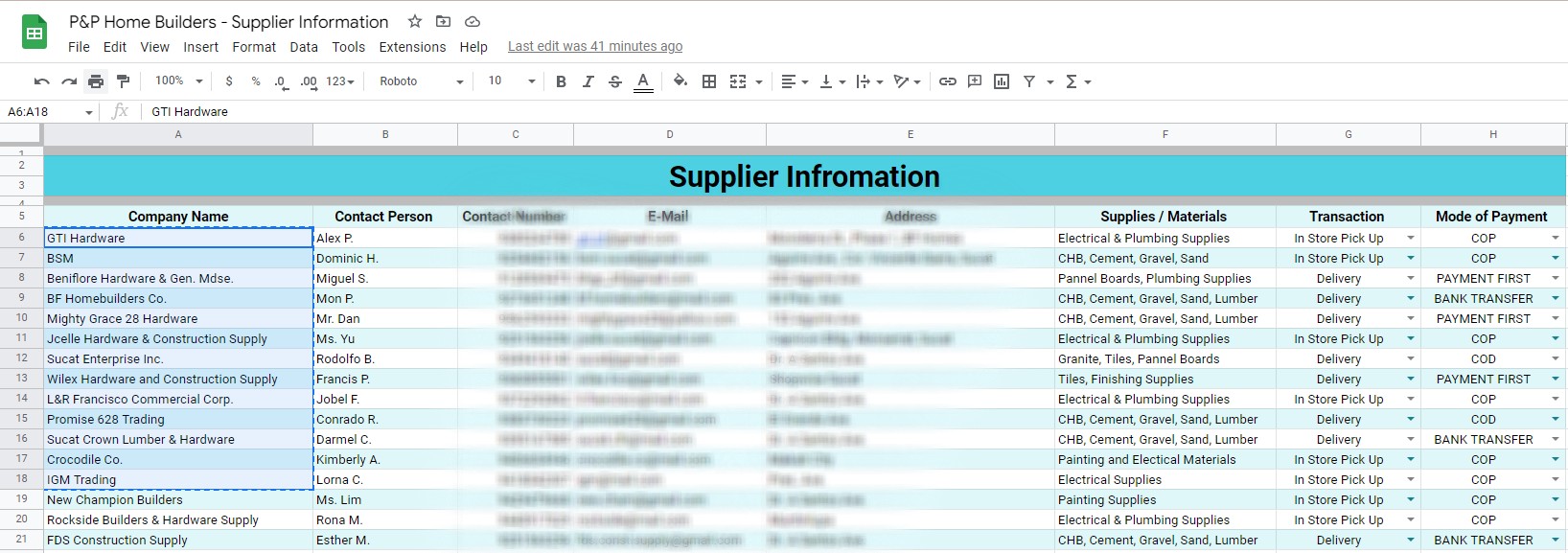Viewport: 1568px width, 553px height.
Task: Create a filter
Action: tap(1029, 81)
